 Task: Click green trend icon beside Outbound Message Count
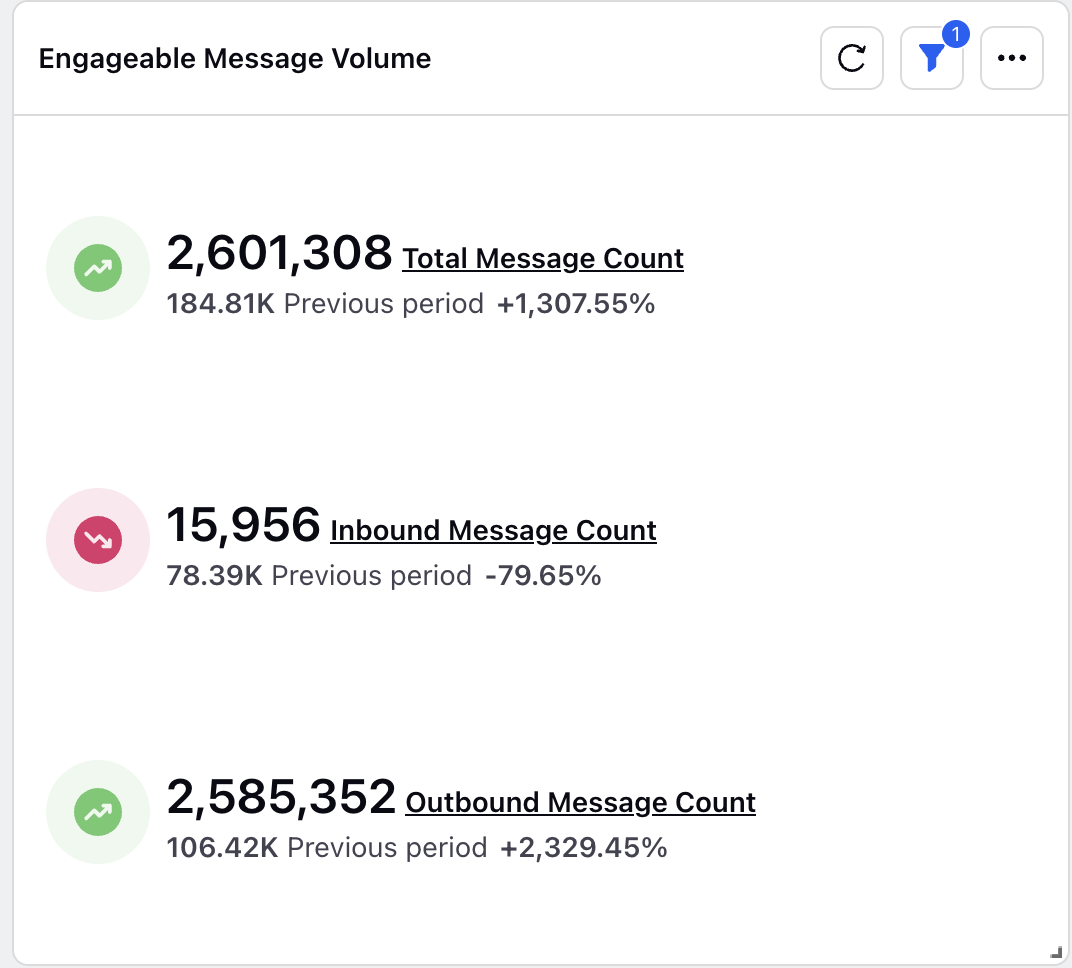coord(98,812)
